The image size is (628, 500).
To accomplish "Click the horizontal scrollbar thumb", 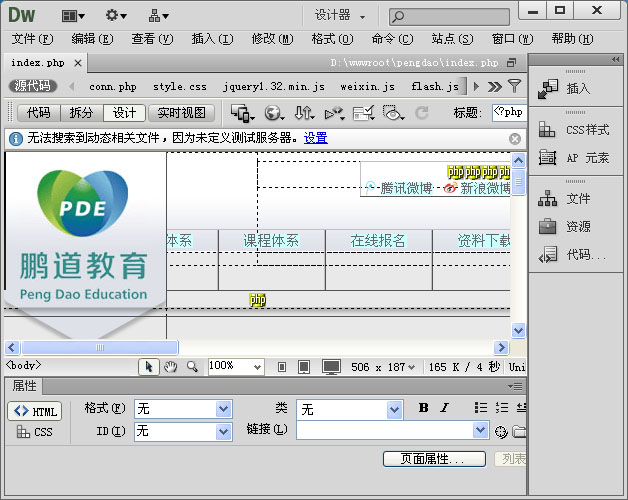I will (x=100, y=347).
